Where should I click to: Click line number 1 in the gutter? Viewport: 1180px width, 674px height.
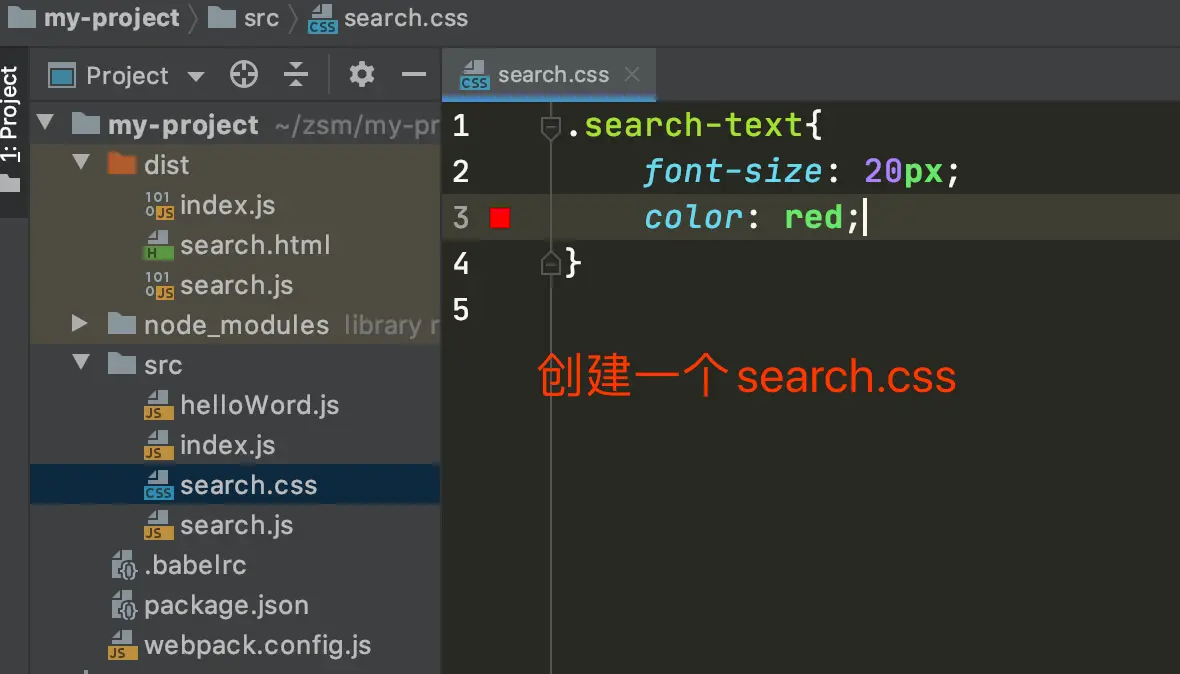[x=461, y=126]
